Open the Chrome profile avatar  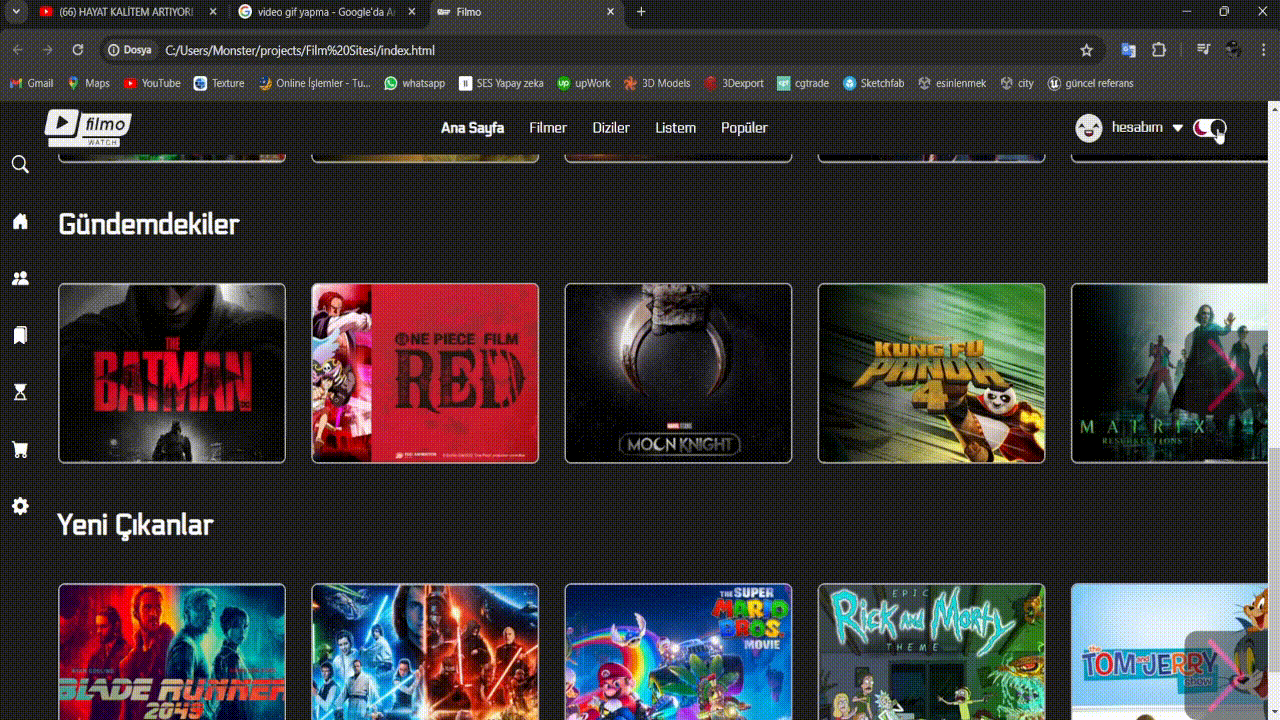[1233, 50]
